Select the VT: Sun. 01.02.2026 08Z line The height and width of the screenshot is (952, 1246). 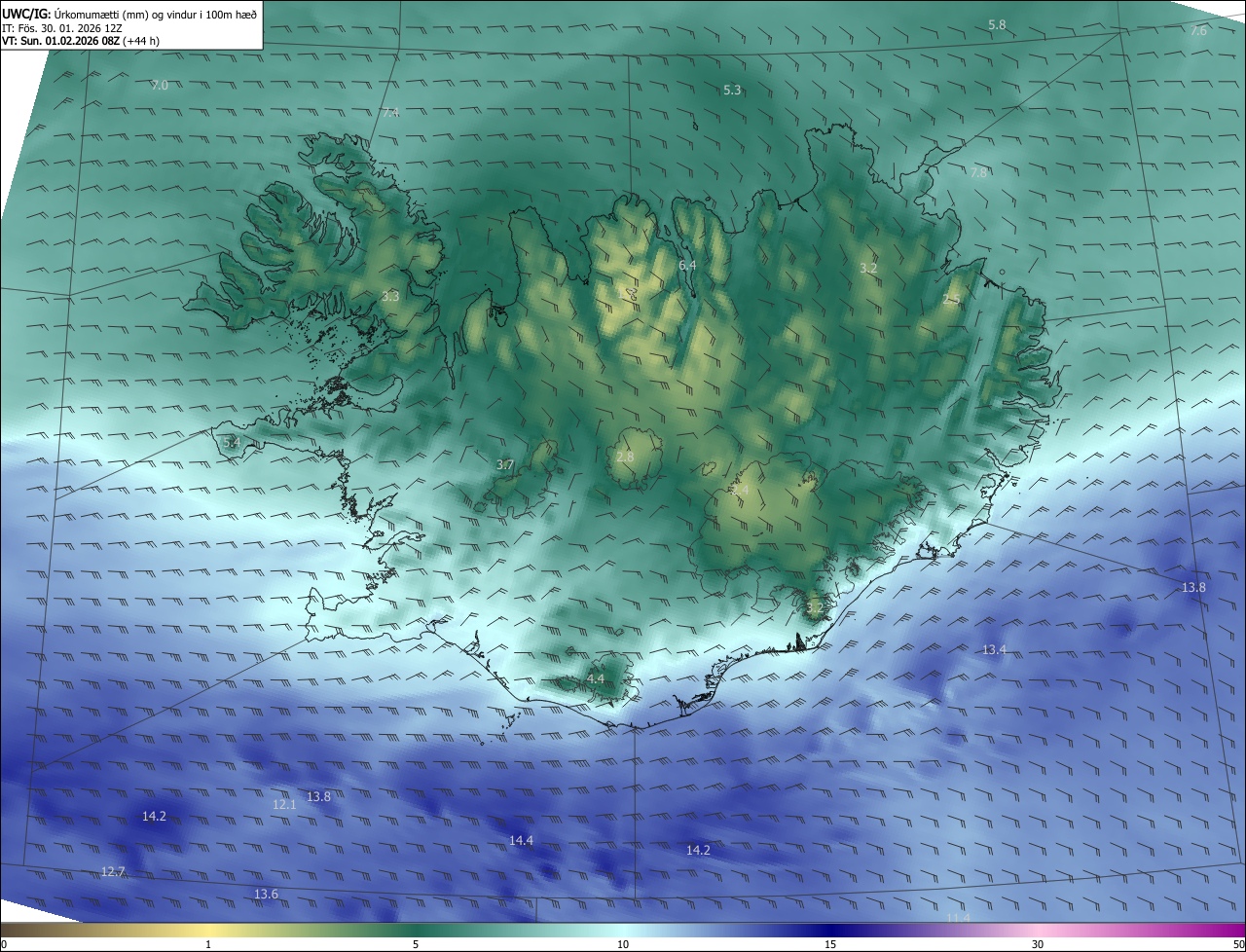tap(81, 41)
